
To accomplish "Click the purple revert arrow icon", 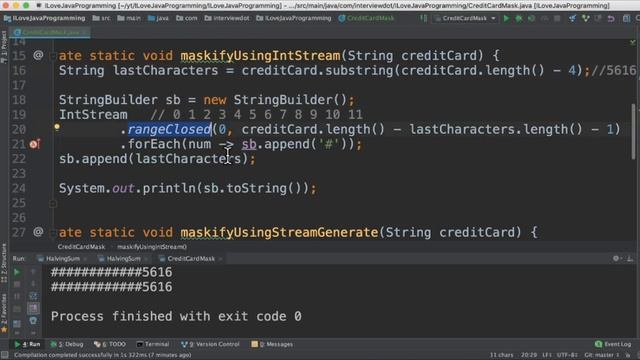I will click(x=611, y=18).
